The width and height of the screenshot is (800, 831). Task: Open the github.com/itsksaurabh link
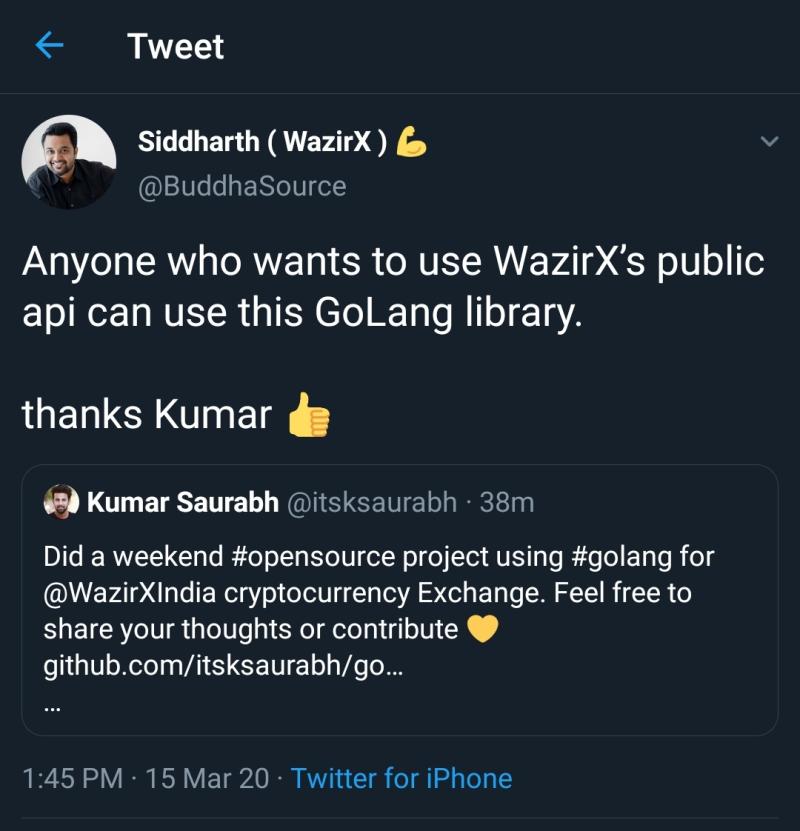[222, 665]
